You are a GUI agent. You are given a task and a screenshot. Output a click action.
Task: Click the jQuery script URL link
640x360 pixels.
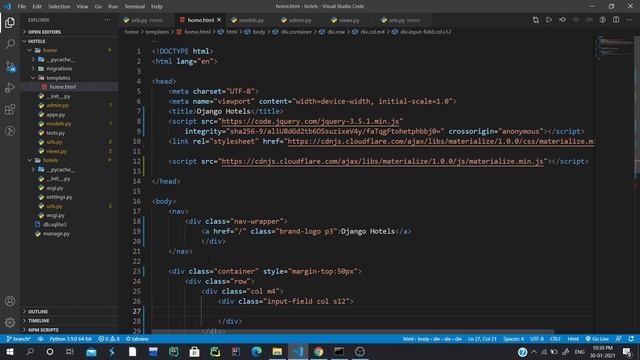click(x=310, y=121)
